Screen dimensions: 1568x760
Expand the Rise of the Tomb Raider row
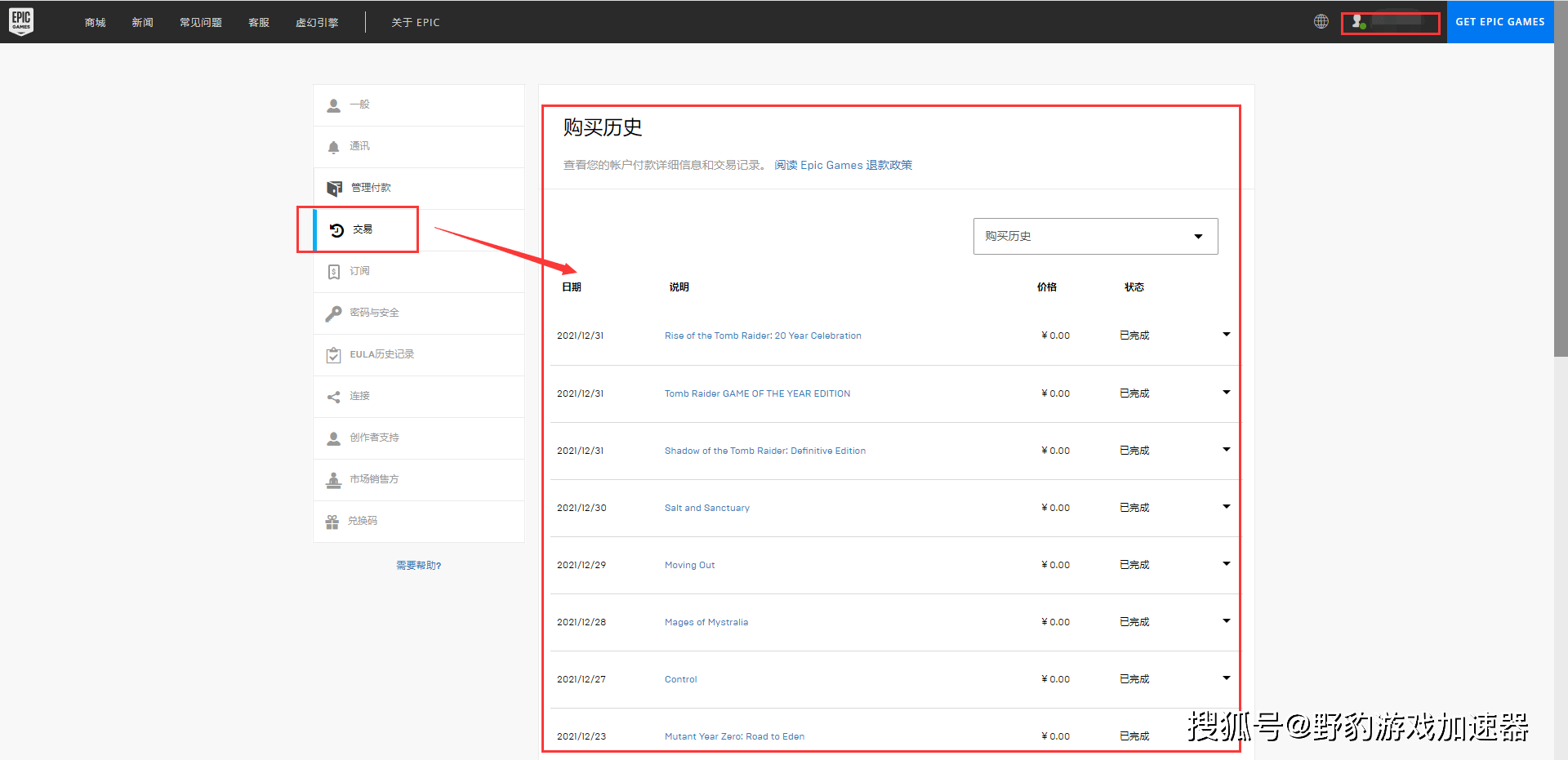click(x=1226, y=334)
